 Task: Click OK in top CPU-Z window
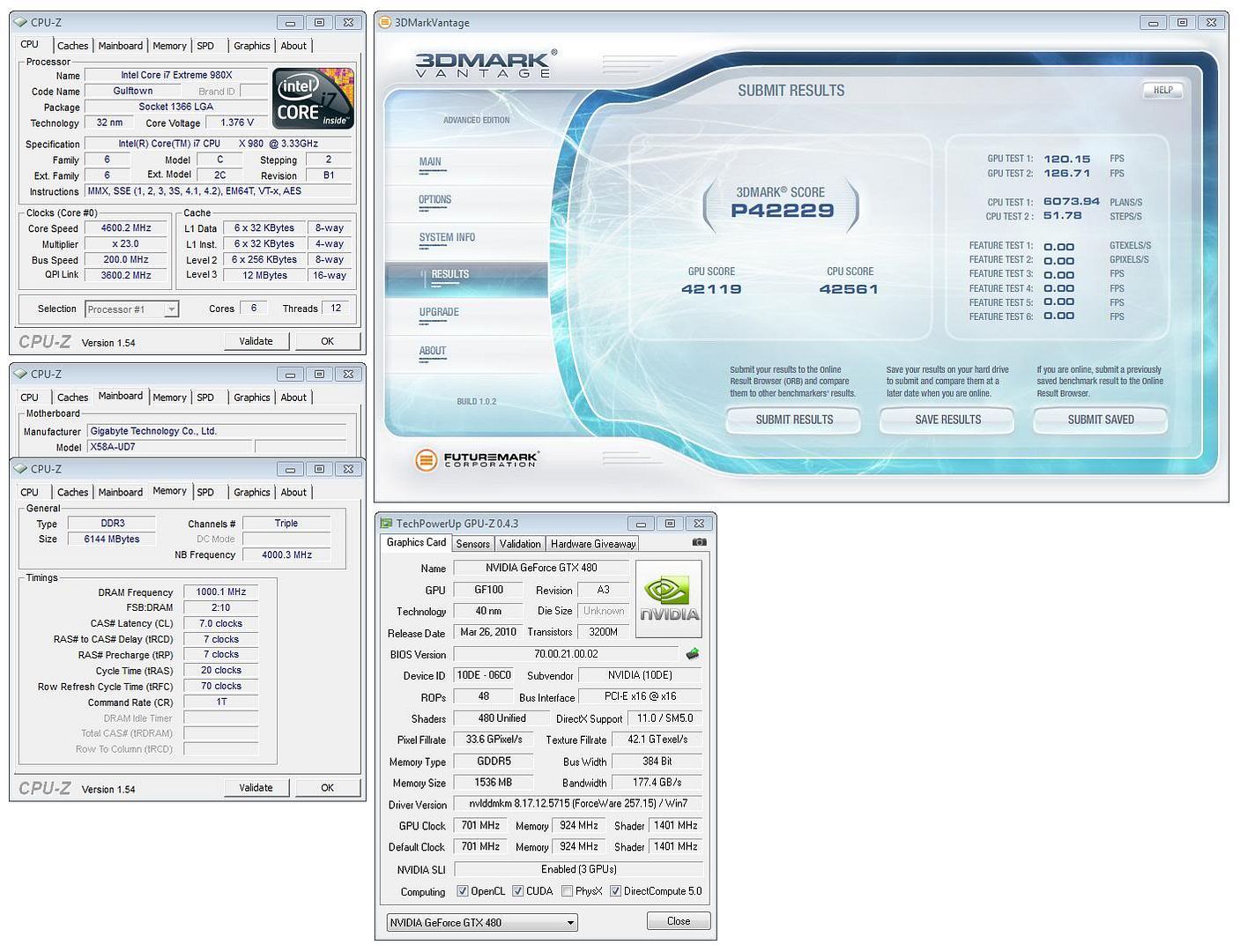pyautogui.click(x=327, y=341)
